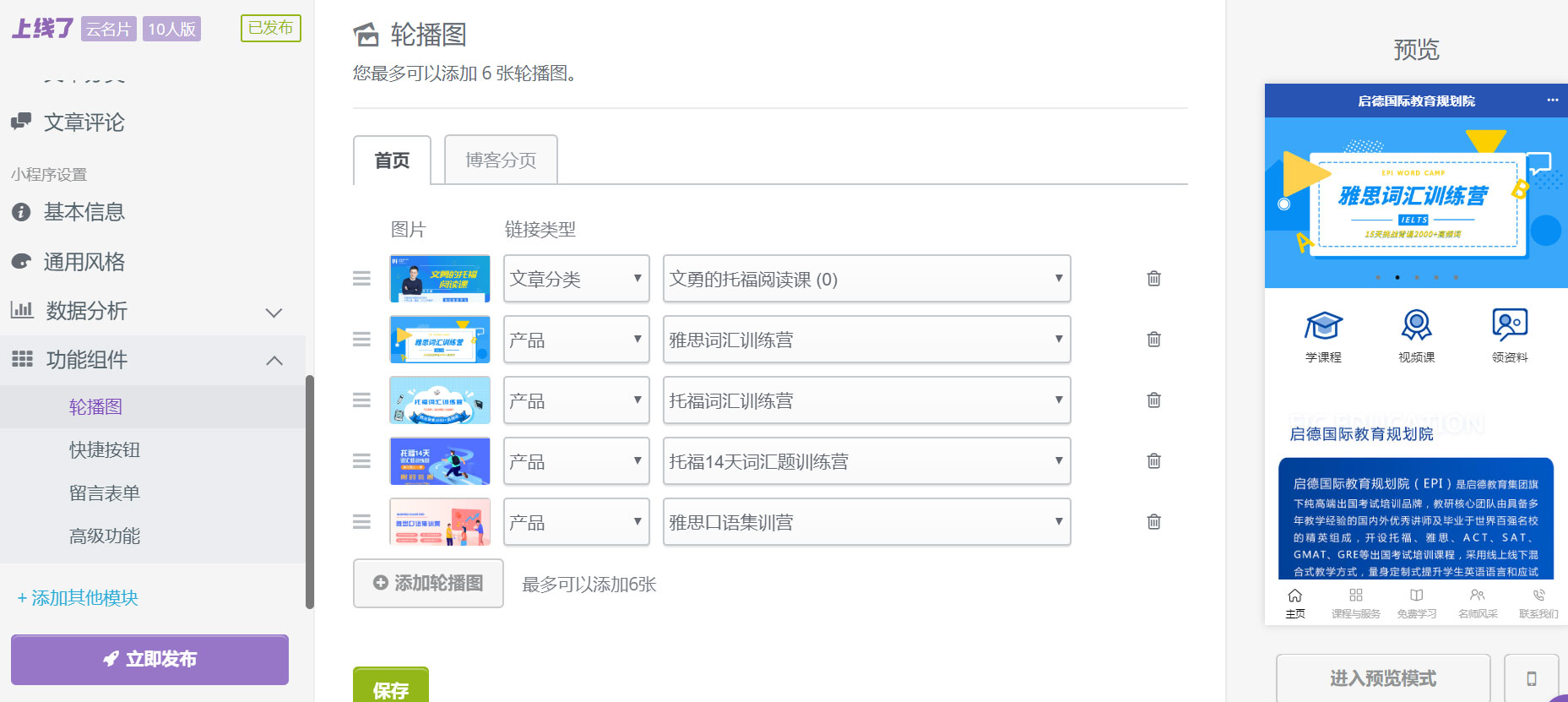Click the 立即发布 publish button
This screenshot has width=1568, height=702.
click(x=149, y=659)
